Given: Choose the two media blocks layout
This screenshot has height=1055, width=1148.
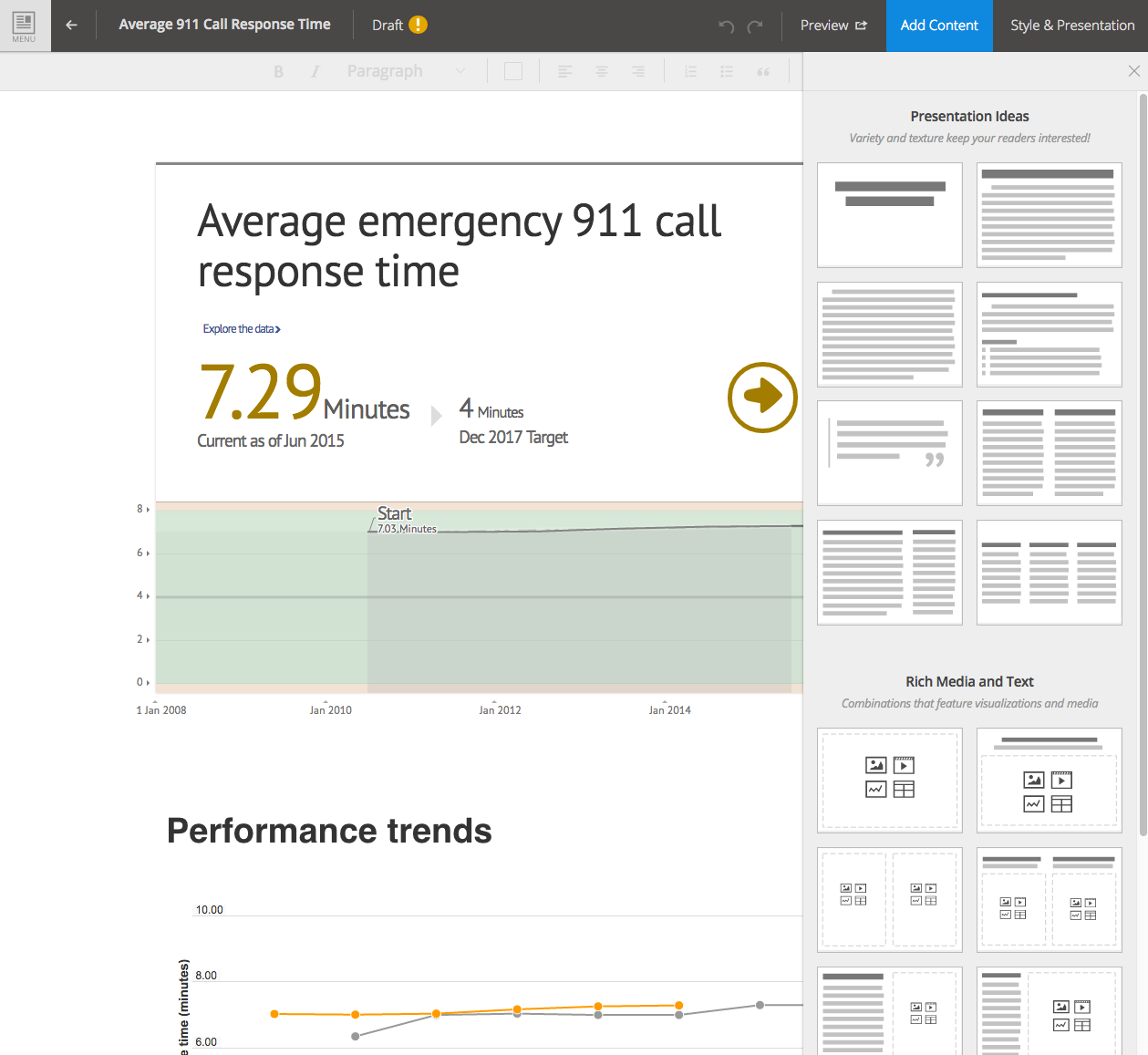Looking at the screenshot, I should pos(890,900).
